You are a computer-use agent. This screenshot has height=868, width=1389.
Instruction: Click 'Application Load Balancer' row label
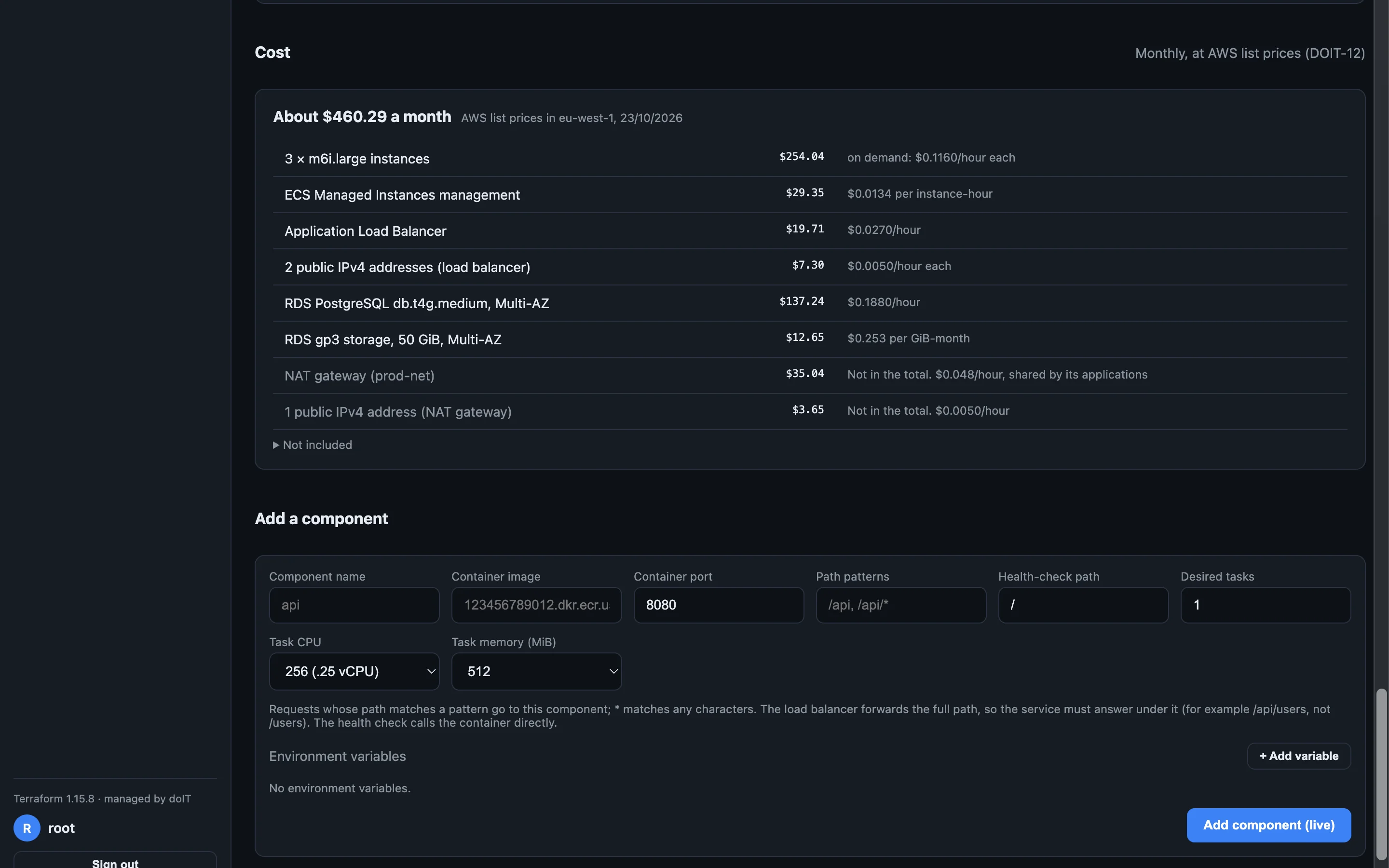pyautogui.click(x=366, y=231)
